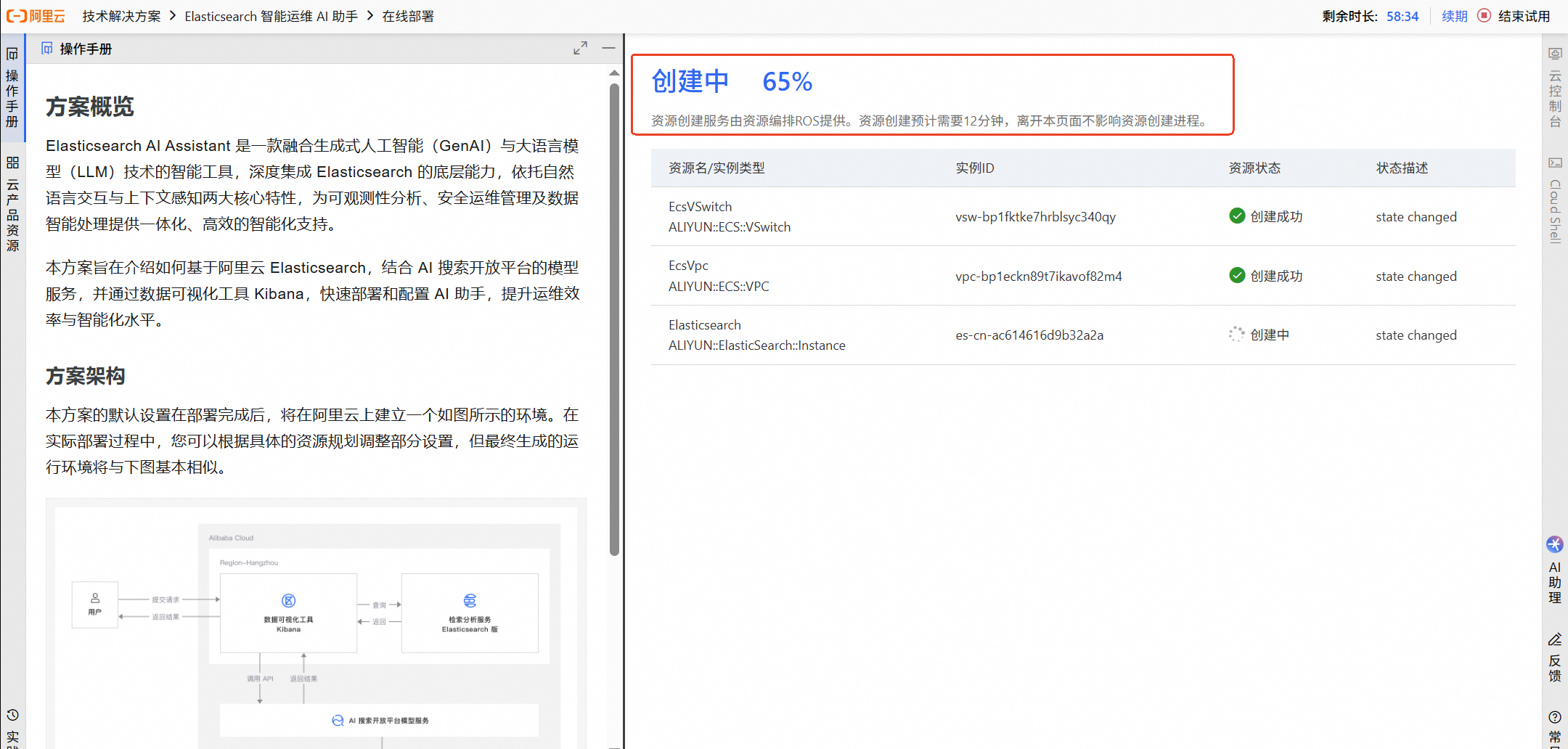Click the success checkmark for EcsVpc
This screenshot has height=749, width=1568.
tap(1237, 276)
